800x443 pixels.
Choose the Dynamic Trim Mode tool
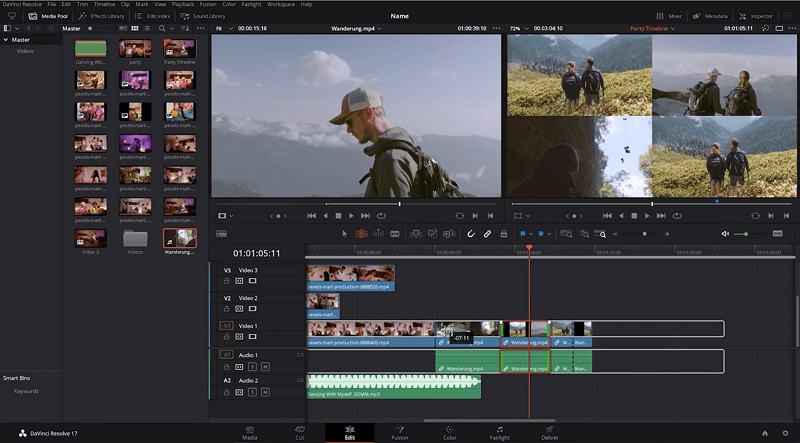[x=378, y=234]
